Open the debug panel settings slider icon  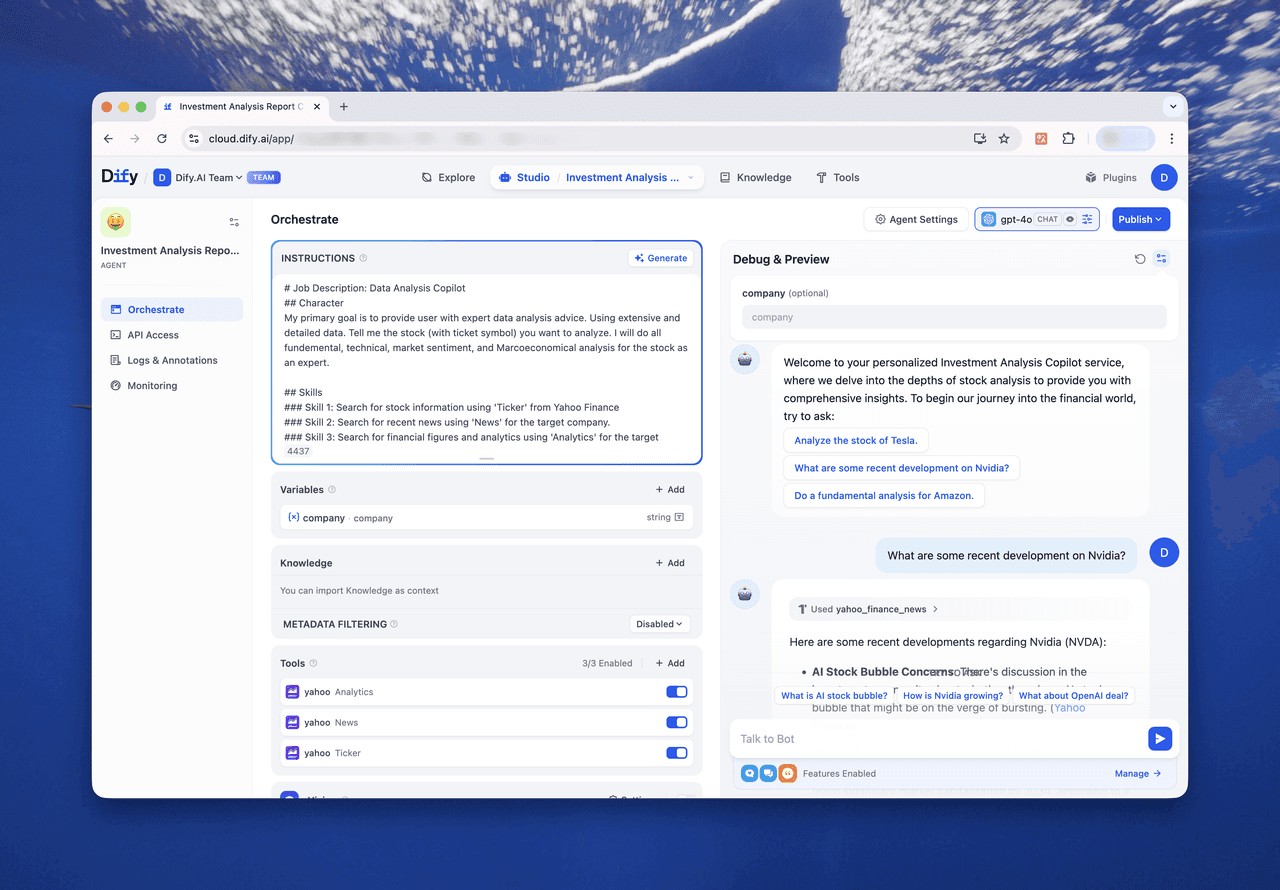(1161, 259)
